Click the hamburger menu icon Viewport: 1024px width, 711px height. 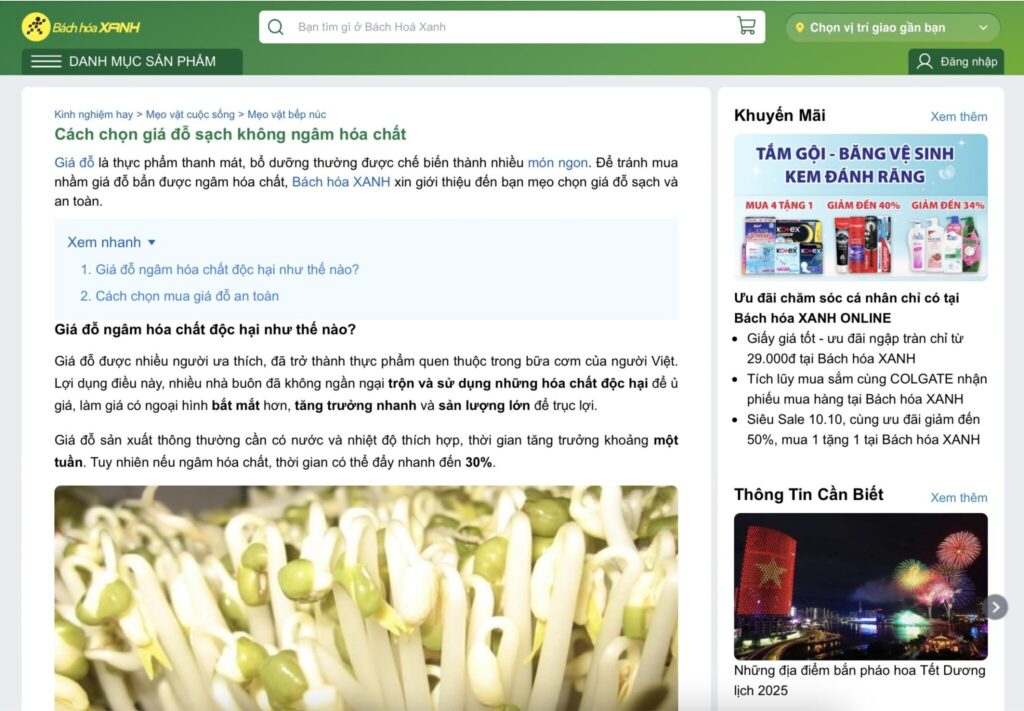46,62
